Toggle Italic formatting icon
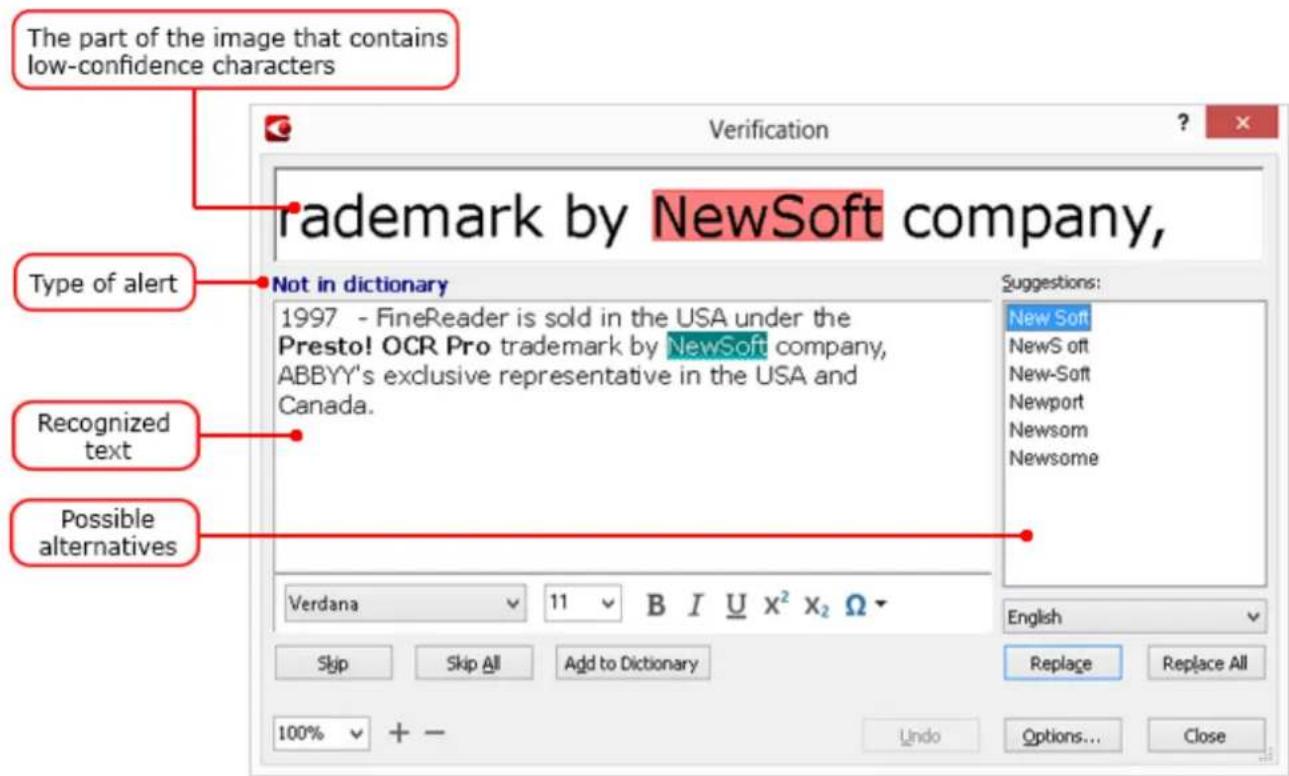 coord(696,605)
